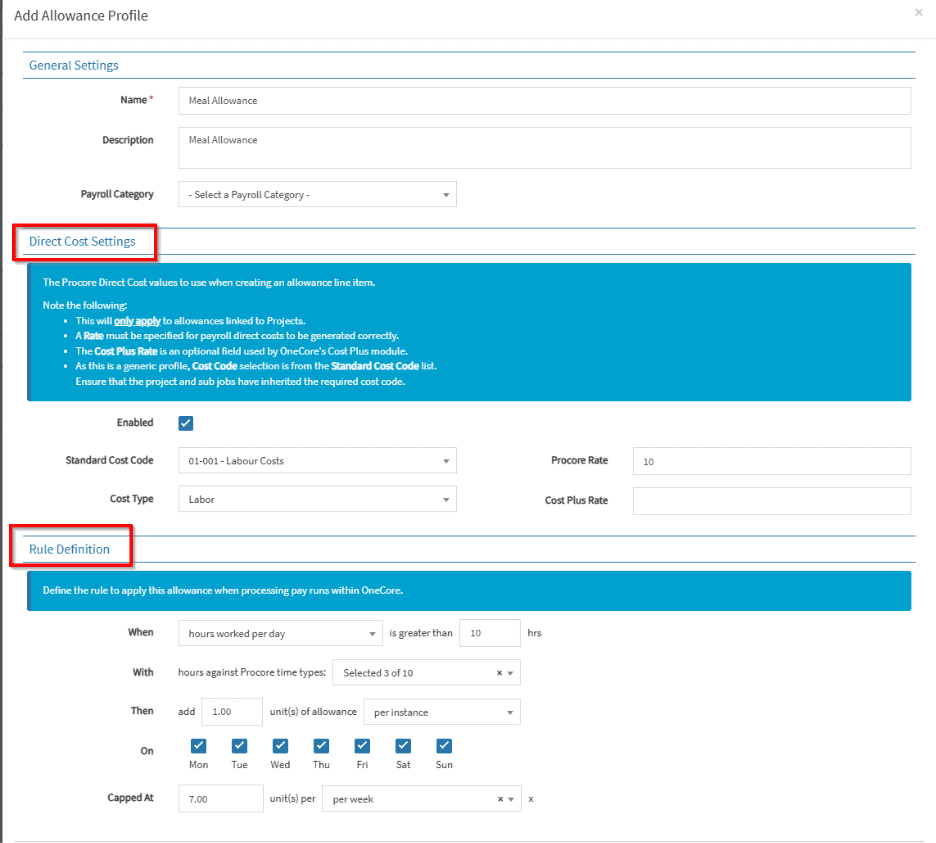Viewport: 936px width, 843px height.
Task: Toggle the Direct Cost Enabled checkbox
Action: (x=186, y=423)
